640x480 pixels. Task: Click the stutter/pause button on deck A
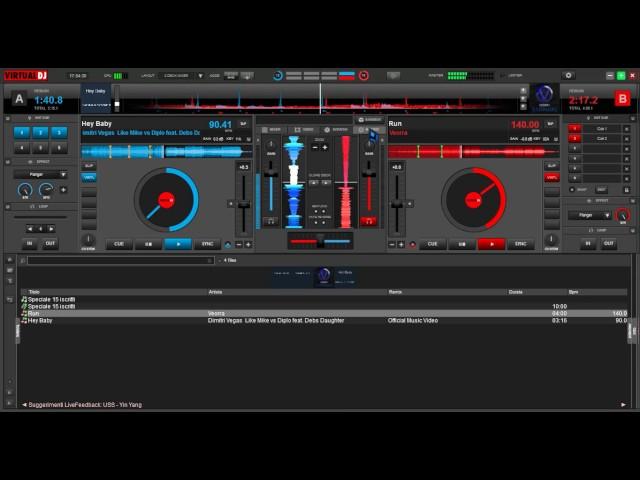[x=149, y=244]
